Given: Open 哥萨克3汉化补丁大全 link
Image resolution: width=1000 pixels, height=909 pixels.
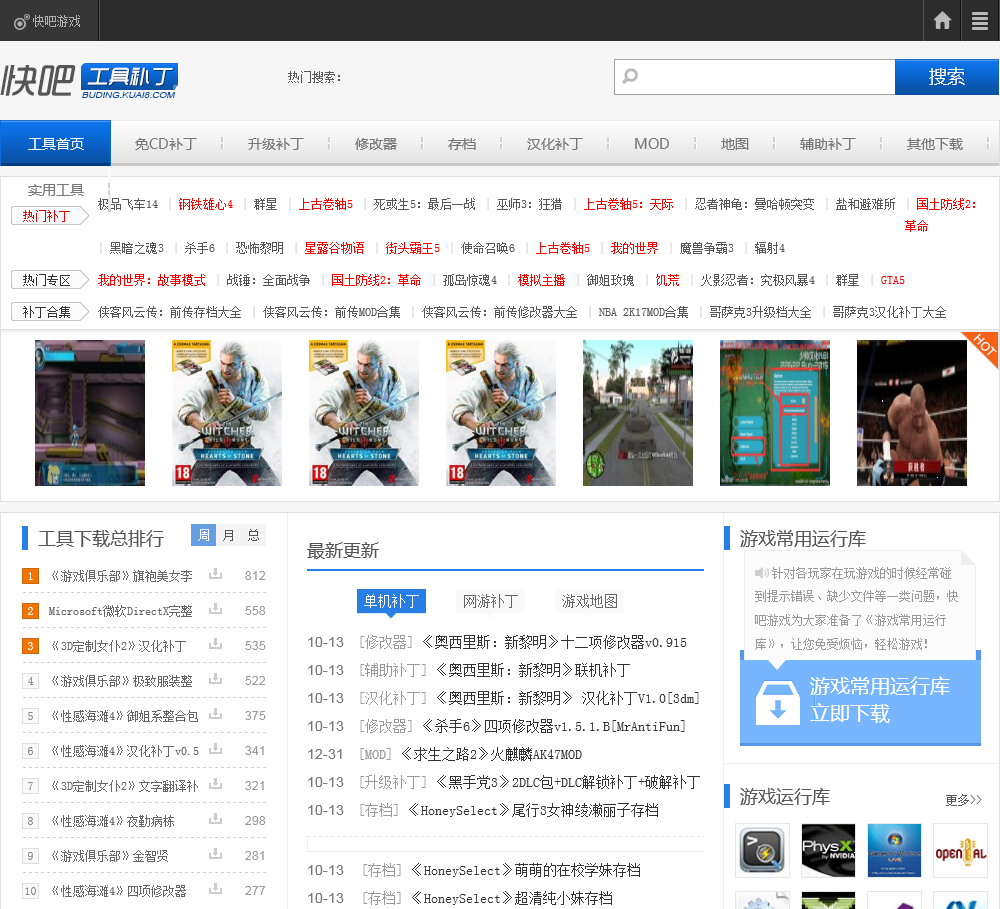Looking at the screenshot, I should pyautogui.click(x=889, y=311).
